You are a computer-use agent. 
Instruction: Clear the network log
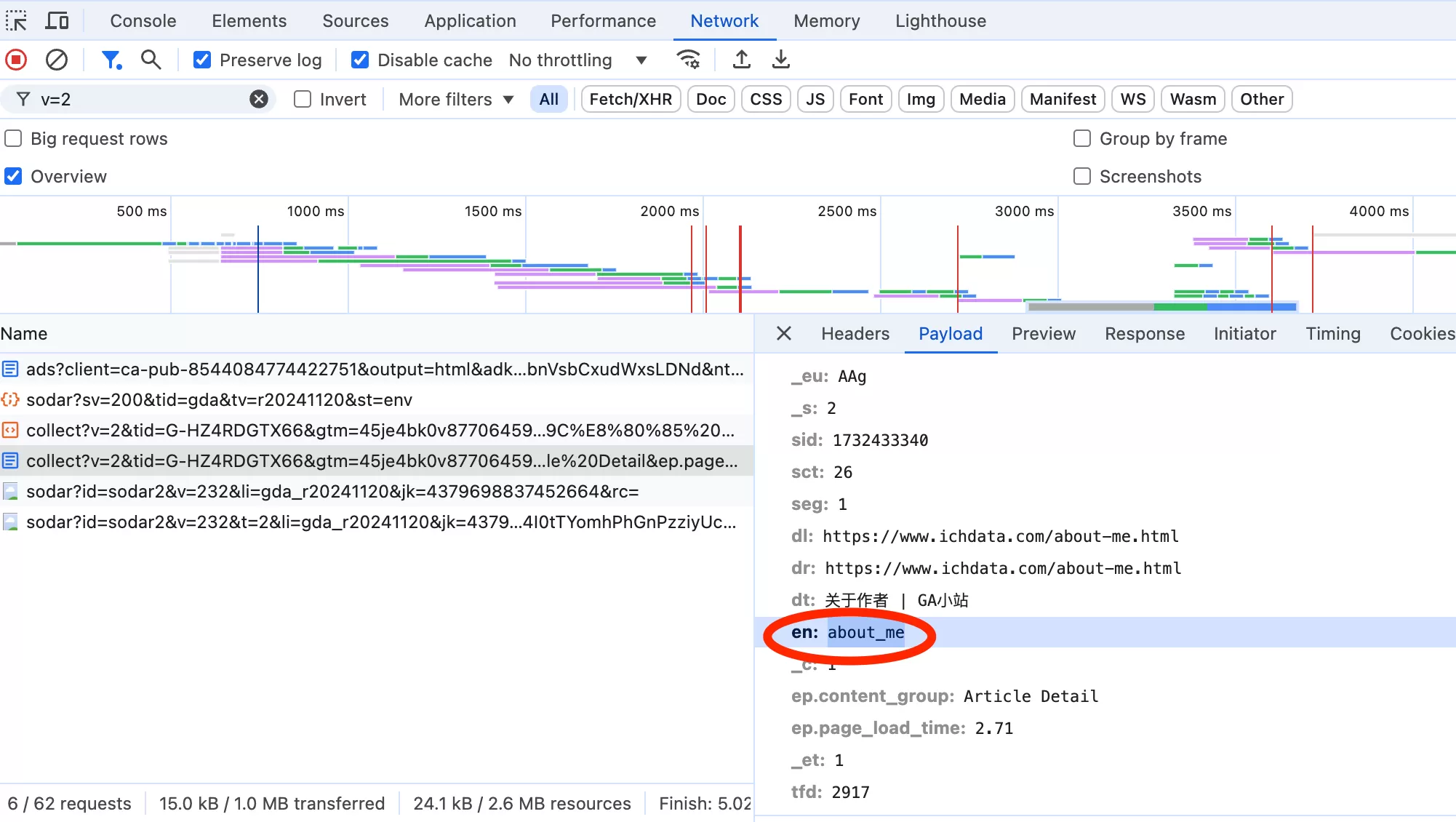point(57,60)
